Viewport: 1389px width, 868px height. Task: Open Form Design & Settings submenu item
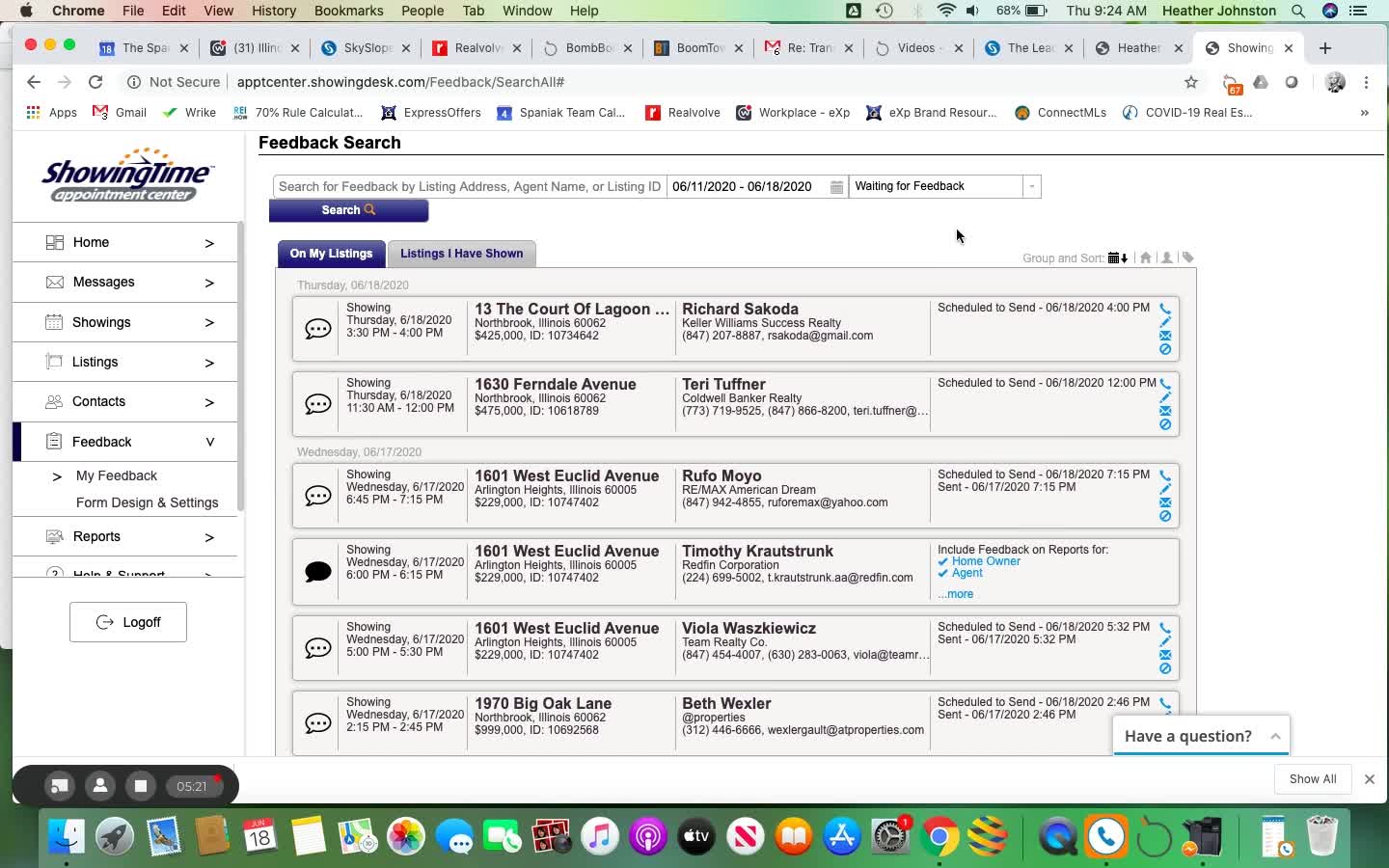coord(148,502)
